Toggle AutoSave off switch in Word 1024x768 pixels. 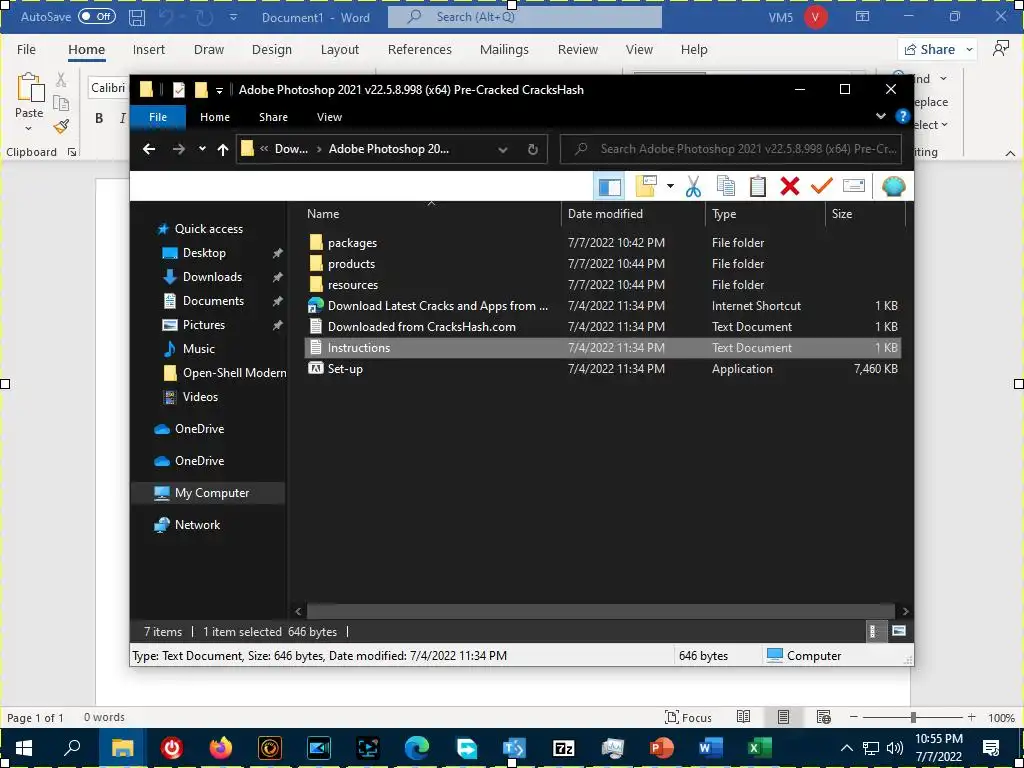pos(97,16)
